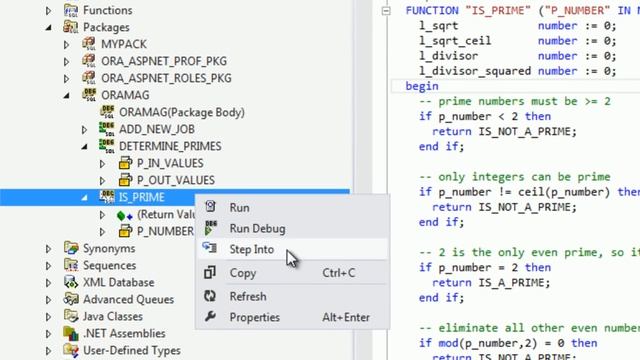This screenshot has width=640, height=360.
Task: Expand the Advanced Queues node
Action: (48, 300)
